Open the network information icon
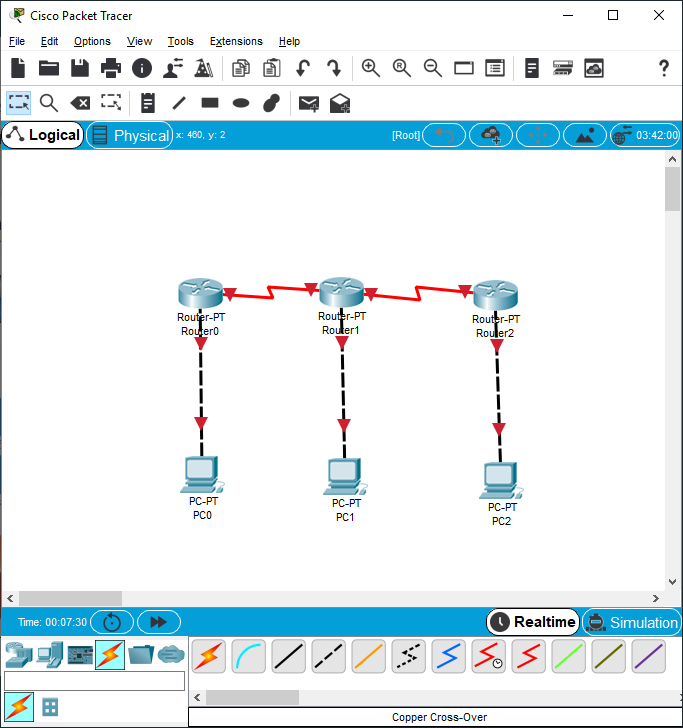683x728 pixels. coord(142,68)
